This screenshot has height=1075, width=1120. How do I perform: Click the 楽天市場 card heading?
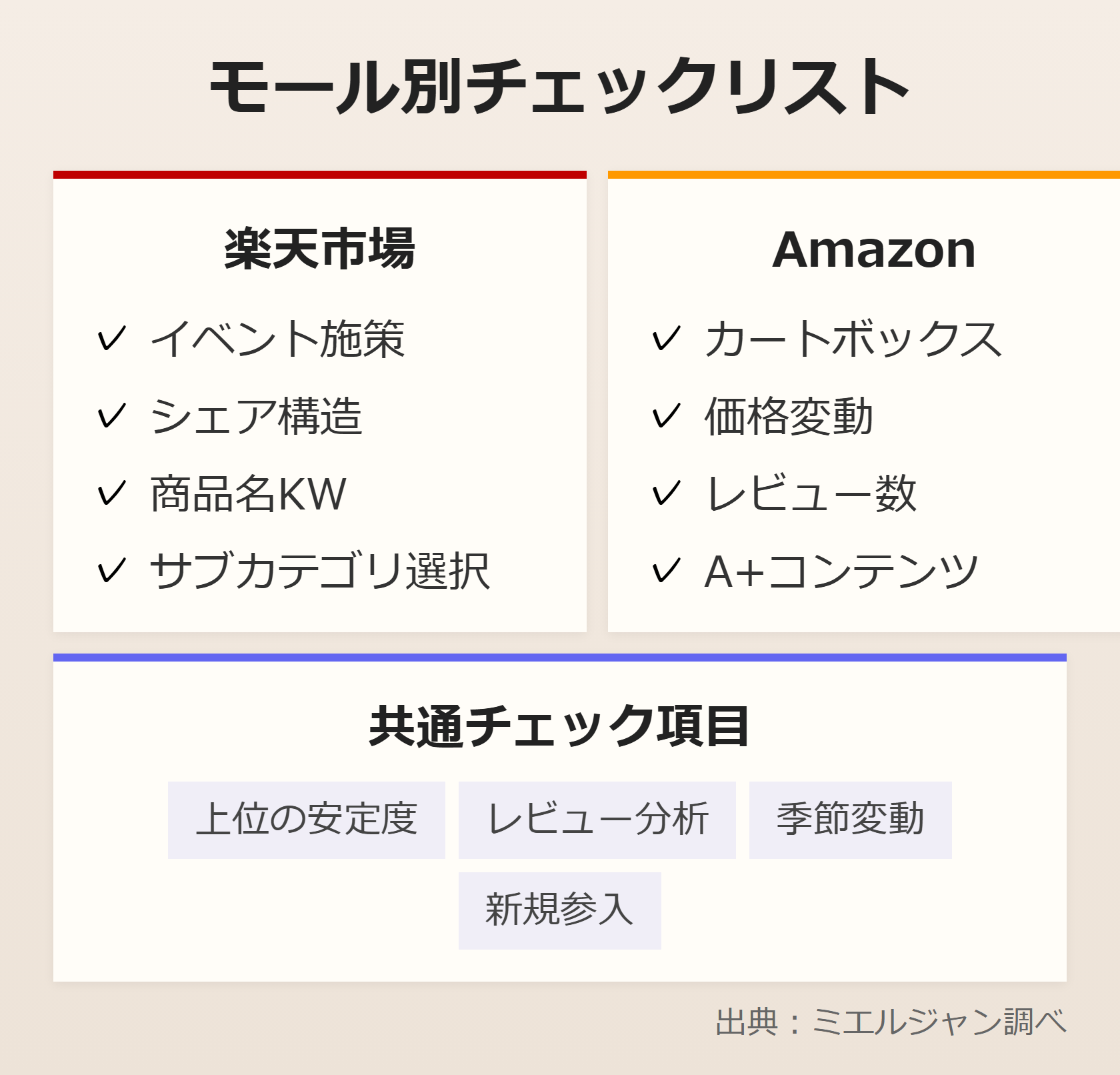[319, 249]
